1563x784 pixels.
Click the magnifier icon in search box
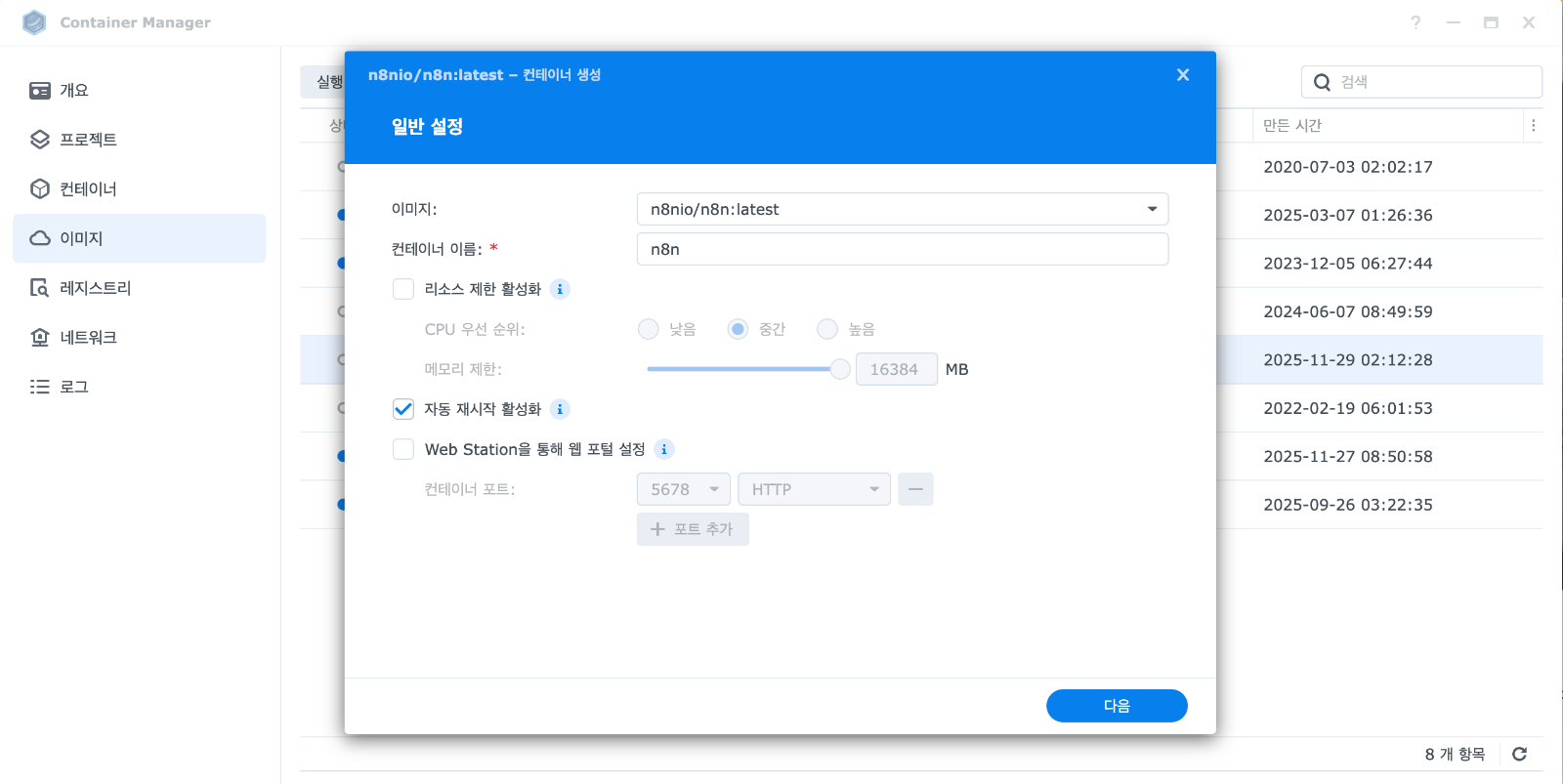(1322, 82)
